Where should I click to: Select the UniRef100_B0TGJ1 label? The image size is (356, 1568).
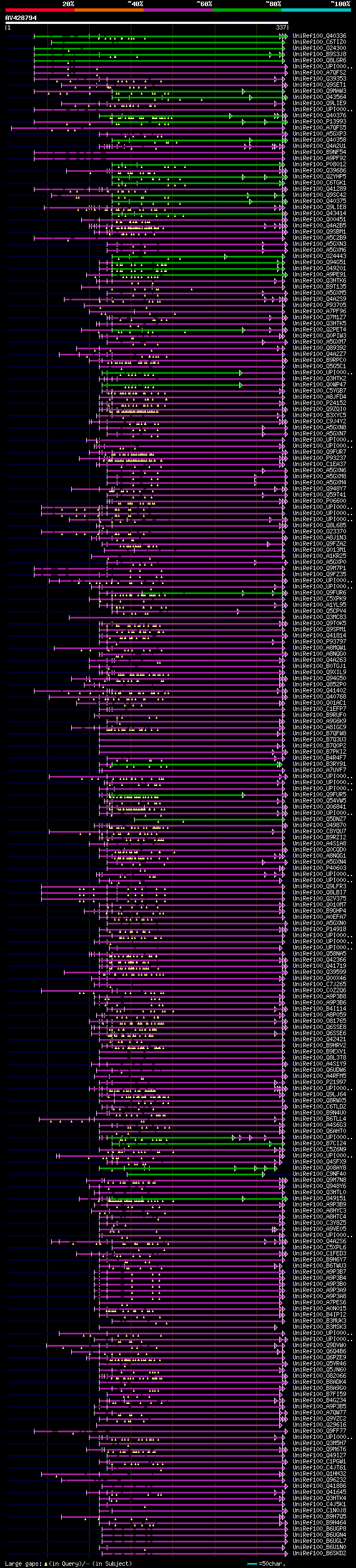pyautogui.click(x=319, y=666)
